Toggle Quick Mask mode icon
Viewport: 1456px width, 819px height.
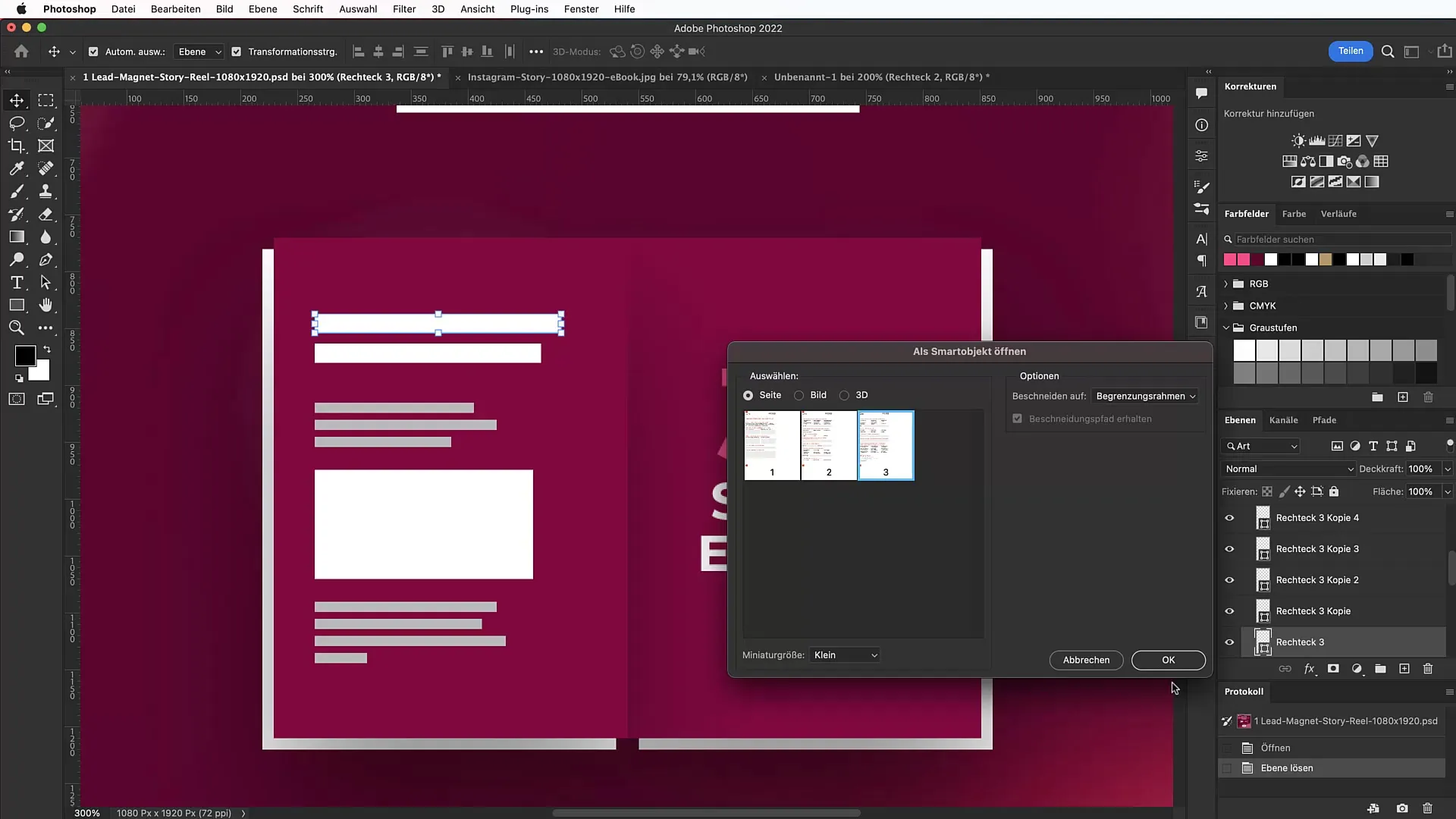click(17, 399)
